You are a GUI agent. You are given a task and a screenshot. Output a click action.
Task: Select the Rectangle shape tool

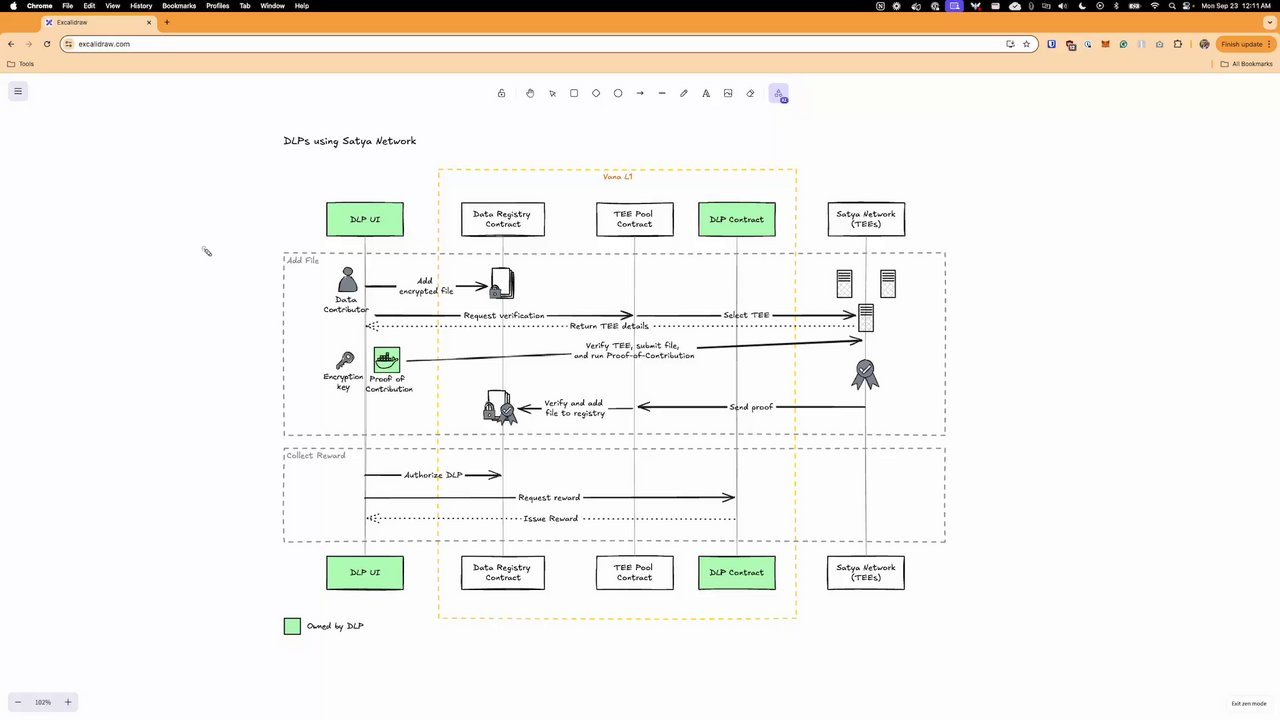pyautogui.click(x=574, y=93)
